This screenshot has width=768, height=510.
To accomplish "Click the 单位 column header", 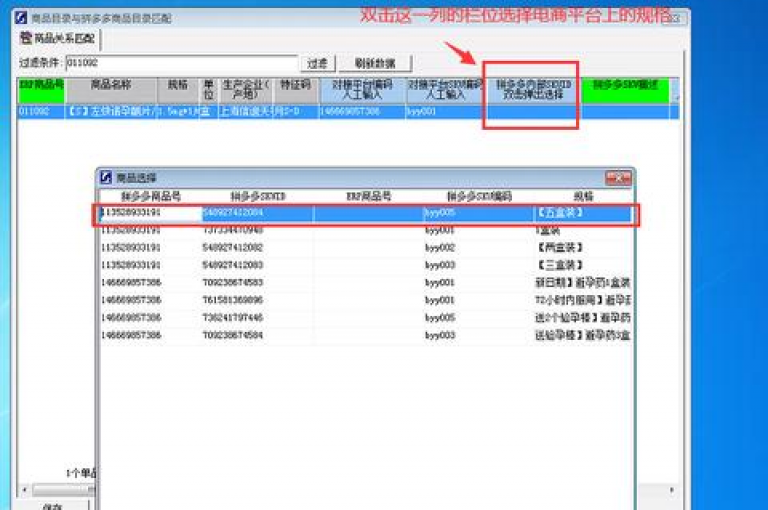I will click(x=209, y=90).
